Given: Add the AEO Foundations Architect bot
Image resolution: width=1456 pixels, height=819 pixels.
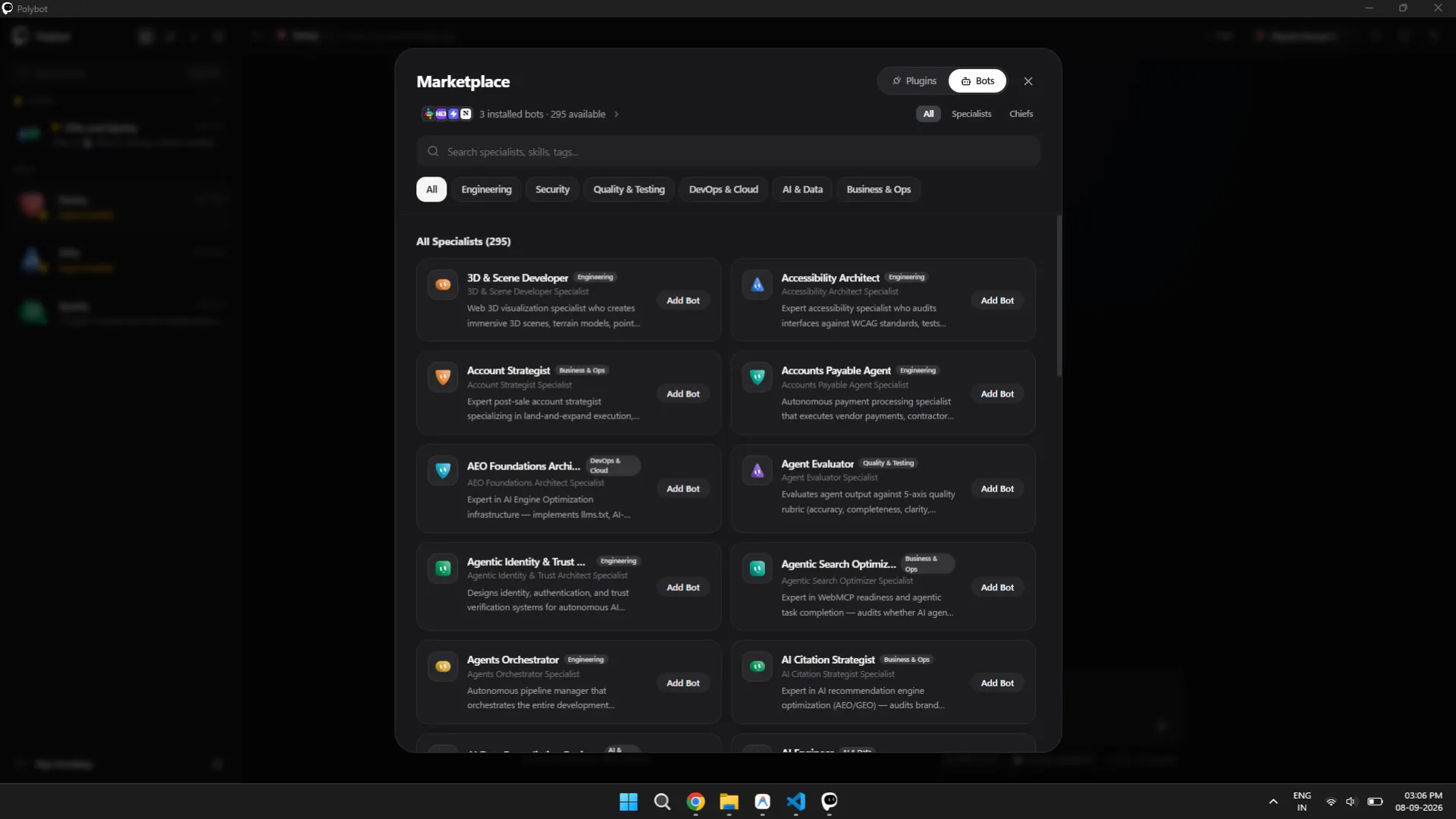Looking at the screenshot, I should [683, 489].
